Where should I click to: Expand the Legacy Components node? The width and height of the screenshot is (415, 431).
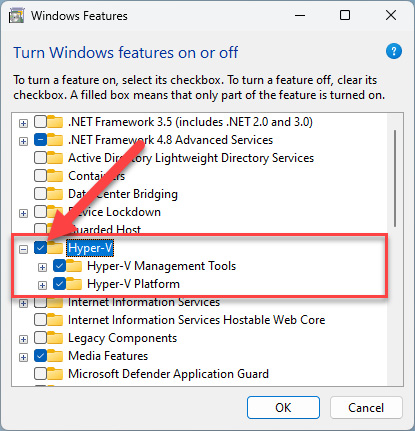coord(23,339)
